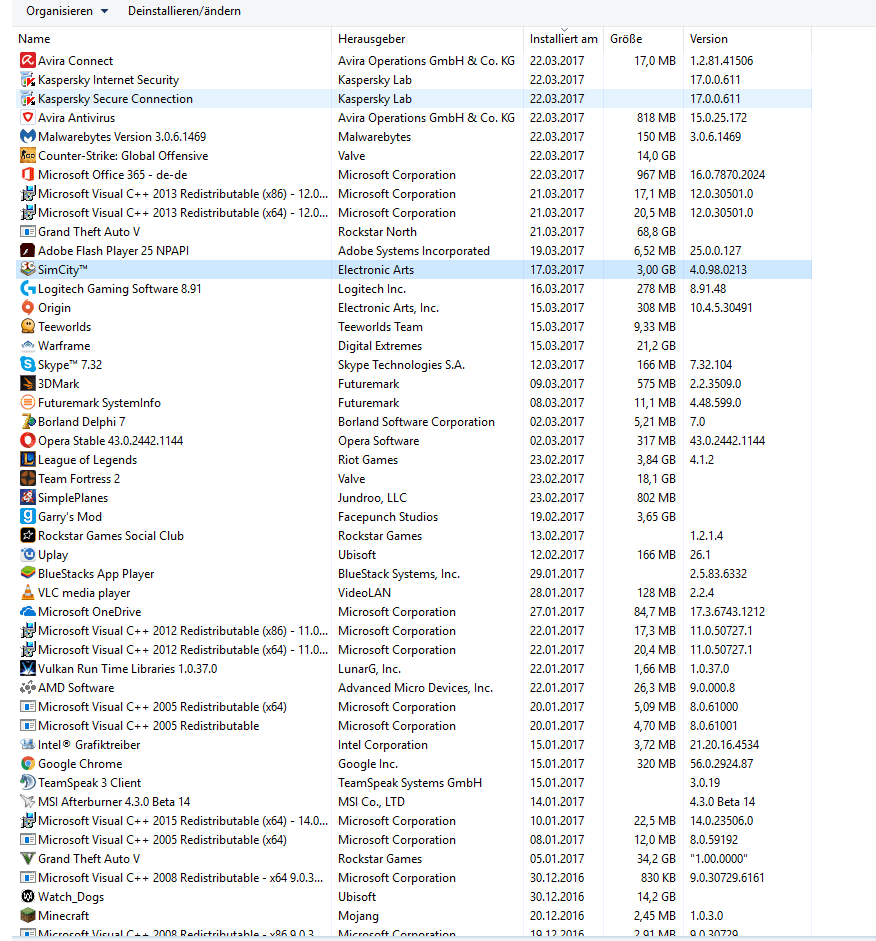Select Microsoft Visual C++ 2013 Redistributable (x64)

pyautogui.click(x=413, y=213)
